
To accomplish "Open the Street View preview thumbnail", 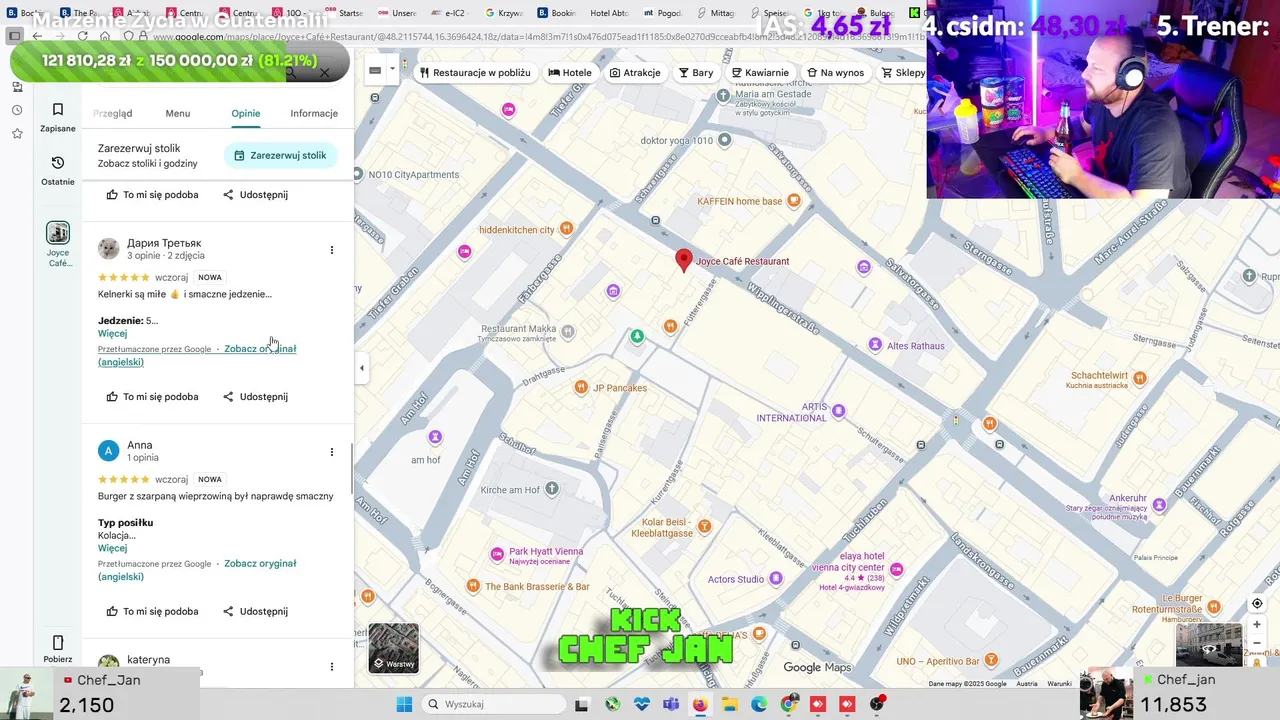I will tap(1208, 645).
